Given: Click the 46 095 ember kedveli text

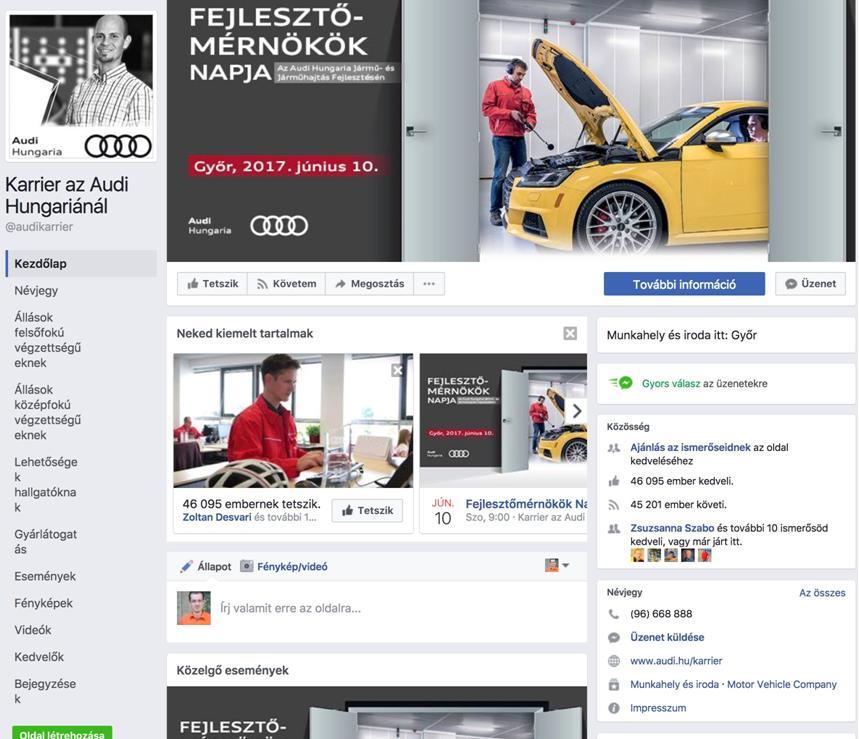Looking at the screenshot, I should pyautogui.click(x=682, y=481).
